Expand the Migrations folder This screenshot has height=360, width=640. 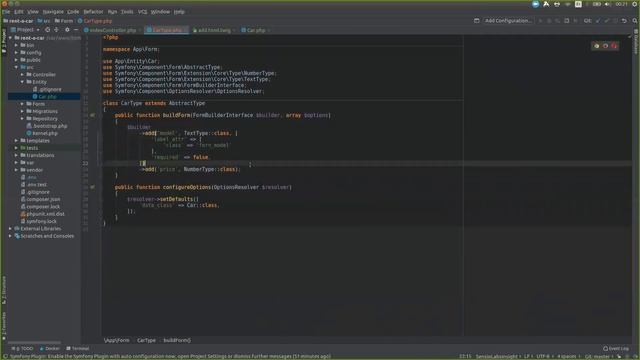pos(22,111)
